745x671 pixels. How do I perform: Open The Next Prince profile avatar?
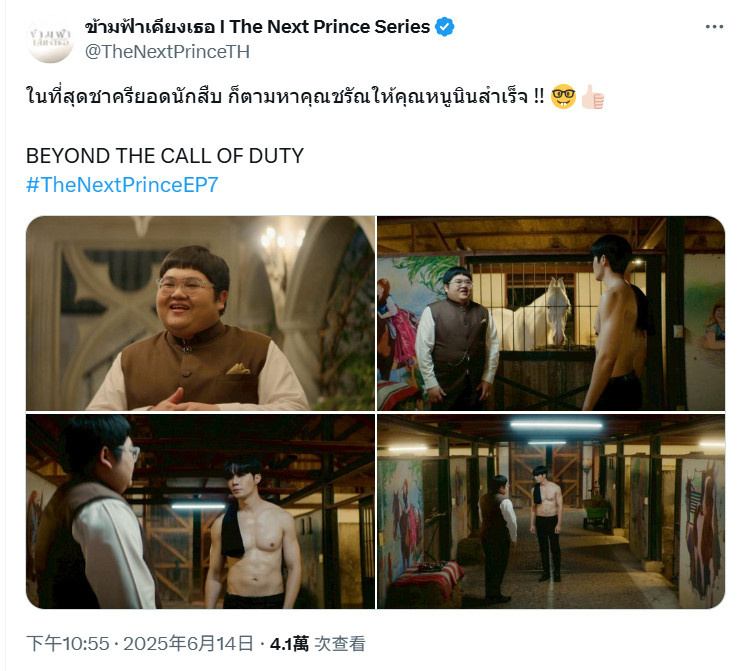[x=50, y=39]
